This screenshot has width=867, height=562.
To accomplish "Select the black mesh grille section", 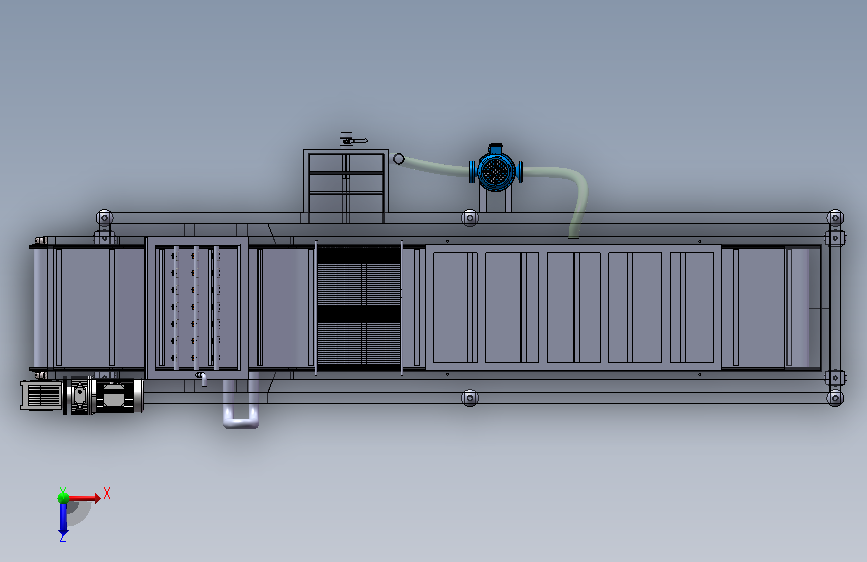I will pos(358,308).
